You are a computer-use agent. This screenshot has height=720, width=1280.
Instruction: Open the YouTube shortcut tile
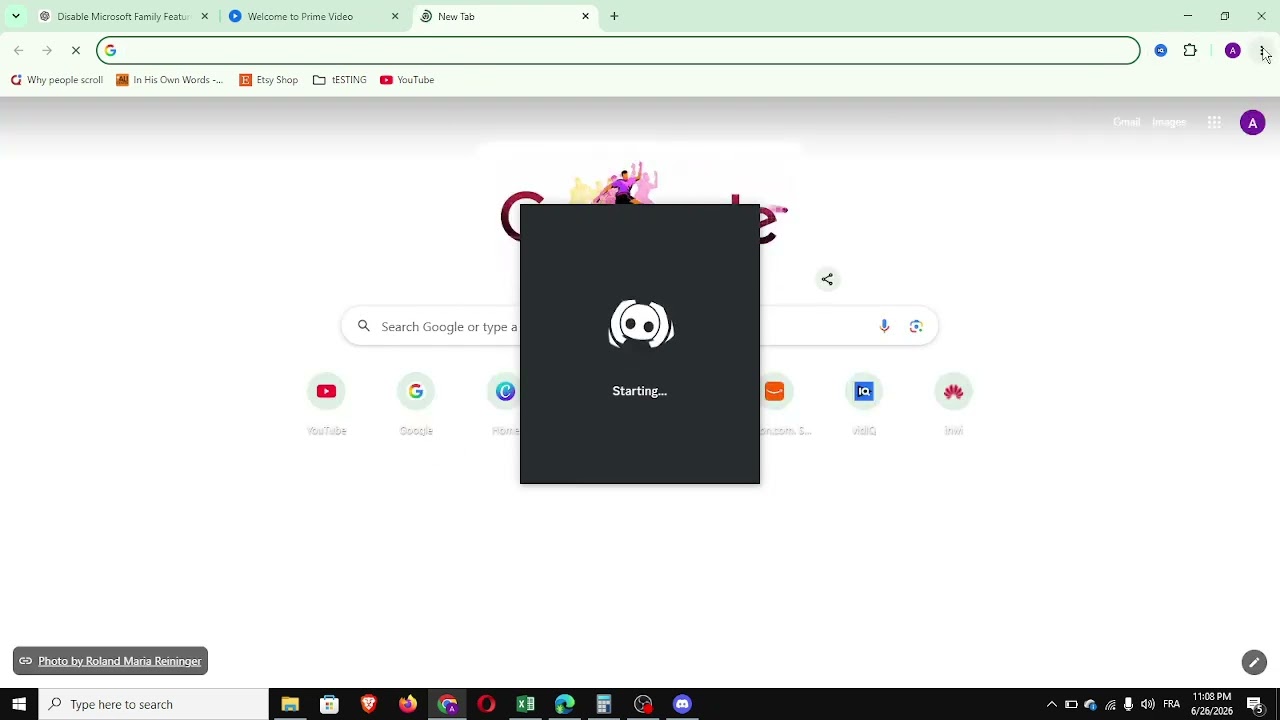coord(326,405)
